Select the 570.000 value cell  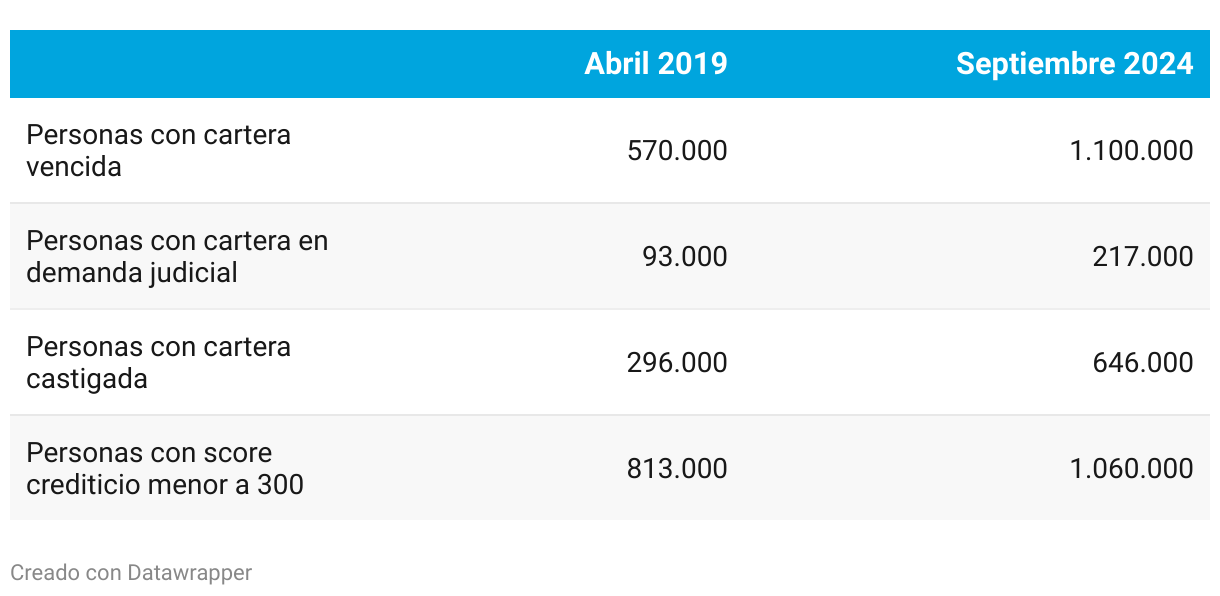[x=677, y=151]
